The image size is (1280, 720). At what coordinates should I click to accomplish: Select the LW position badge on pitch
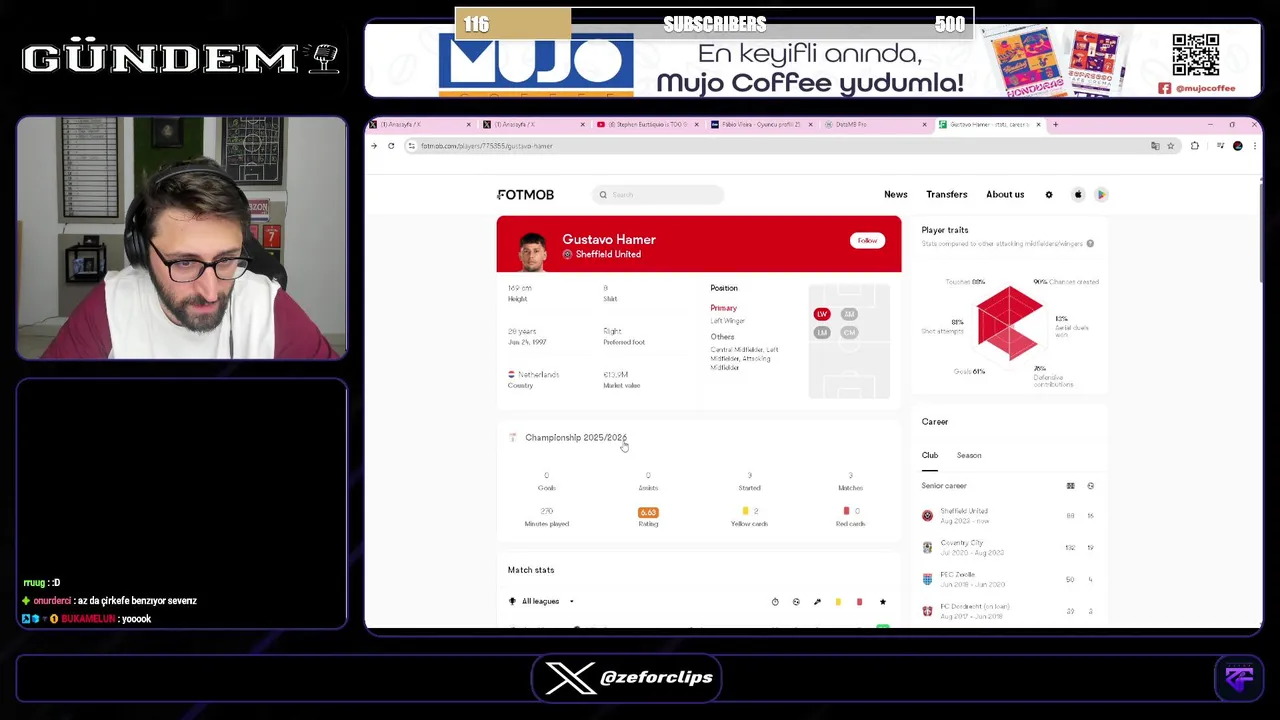(x=822, y=314)
